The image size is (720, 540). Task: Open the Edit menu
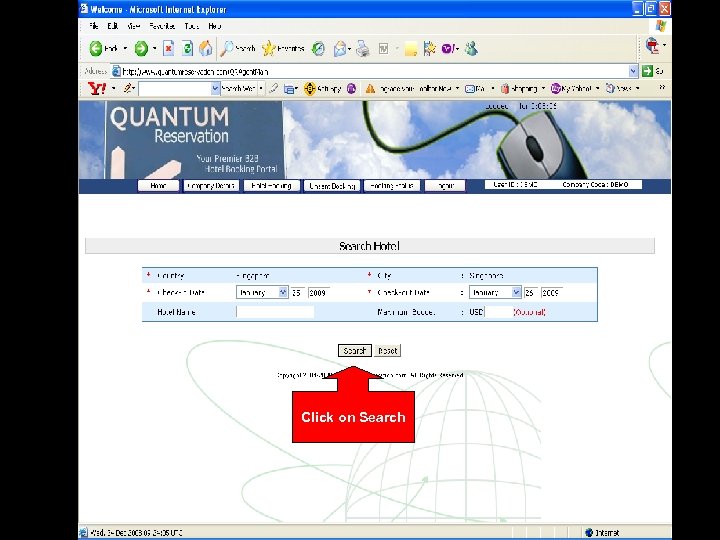point(112,26)
